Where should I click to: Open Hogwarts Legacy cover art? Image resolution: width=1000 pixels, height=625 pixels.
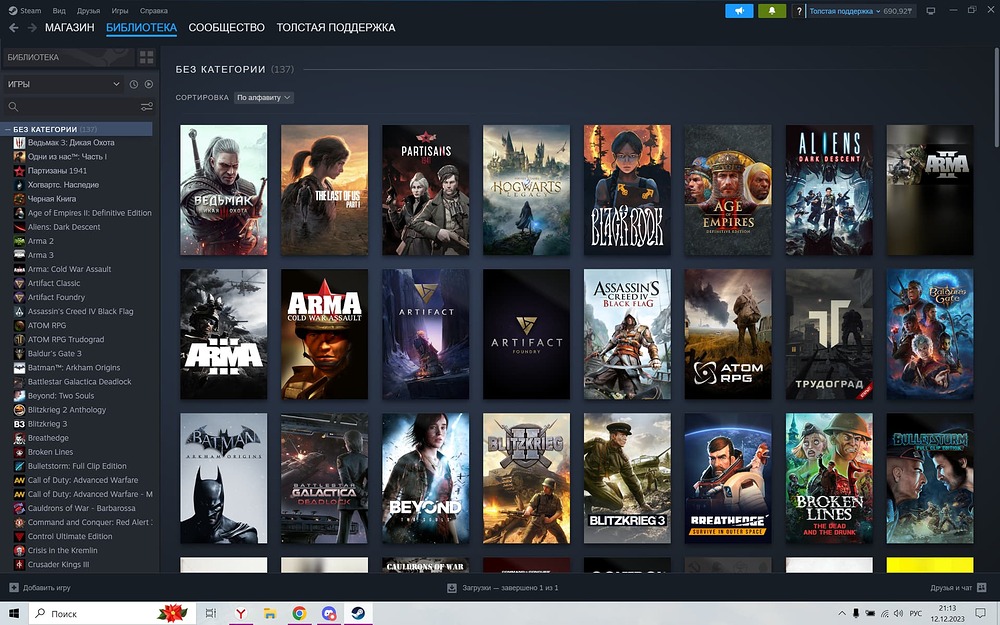(526, 190)
